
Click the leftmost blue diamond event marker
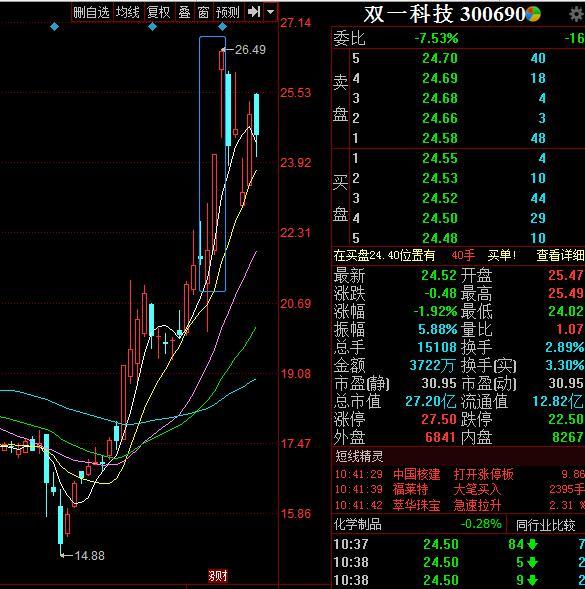[x=54, y=27]
